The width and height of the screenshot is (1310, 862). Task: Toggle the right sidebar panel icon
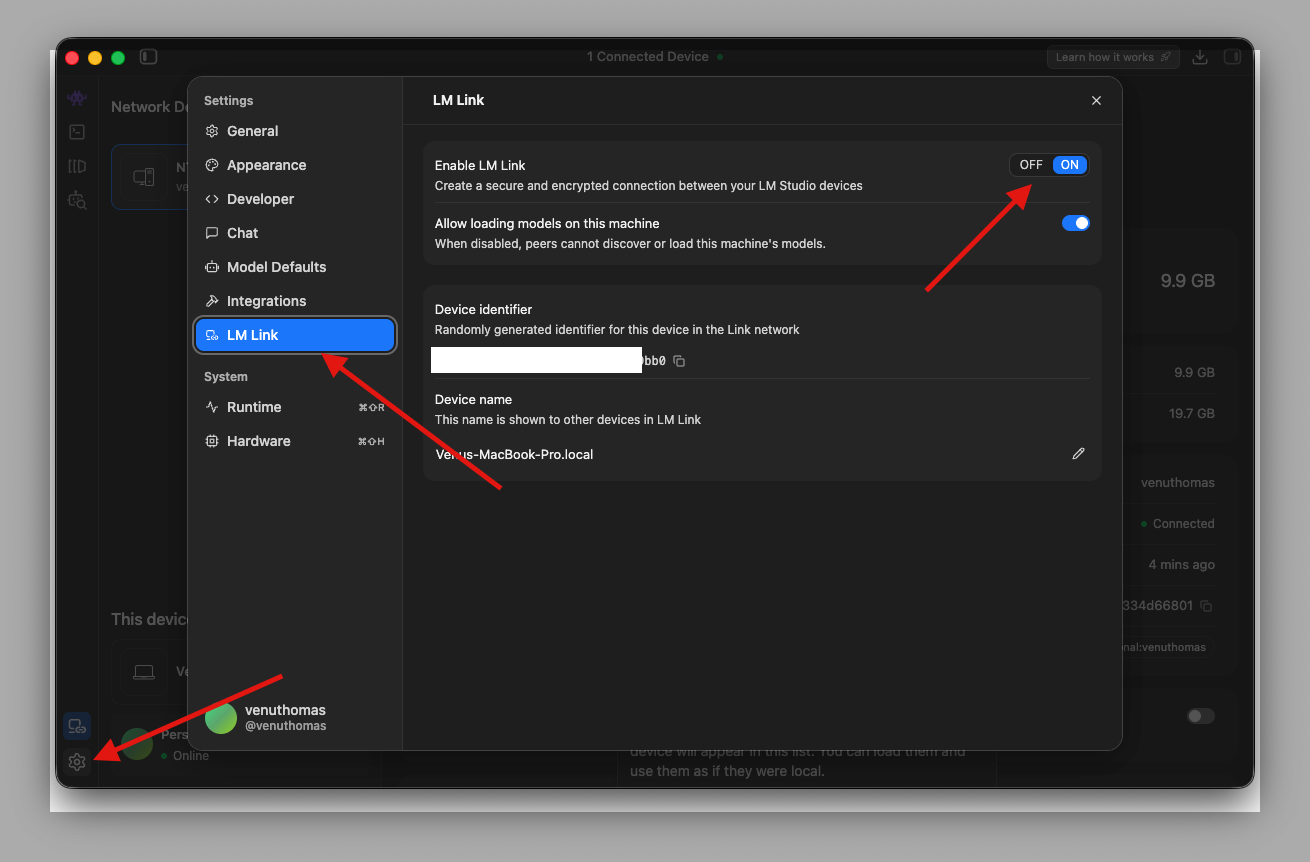(1232, 57)
